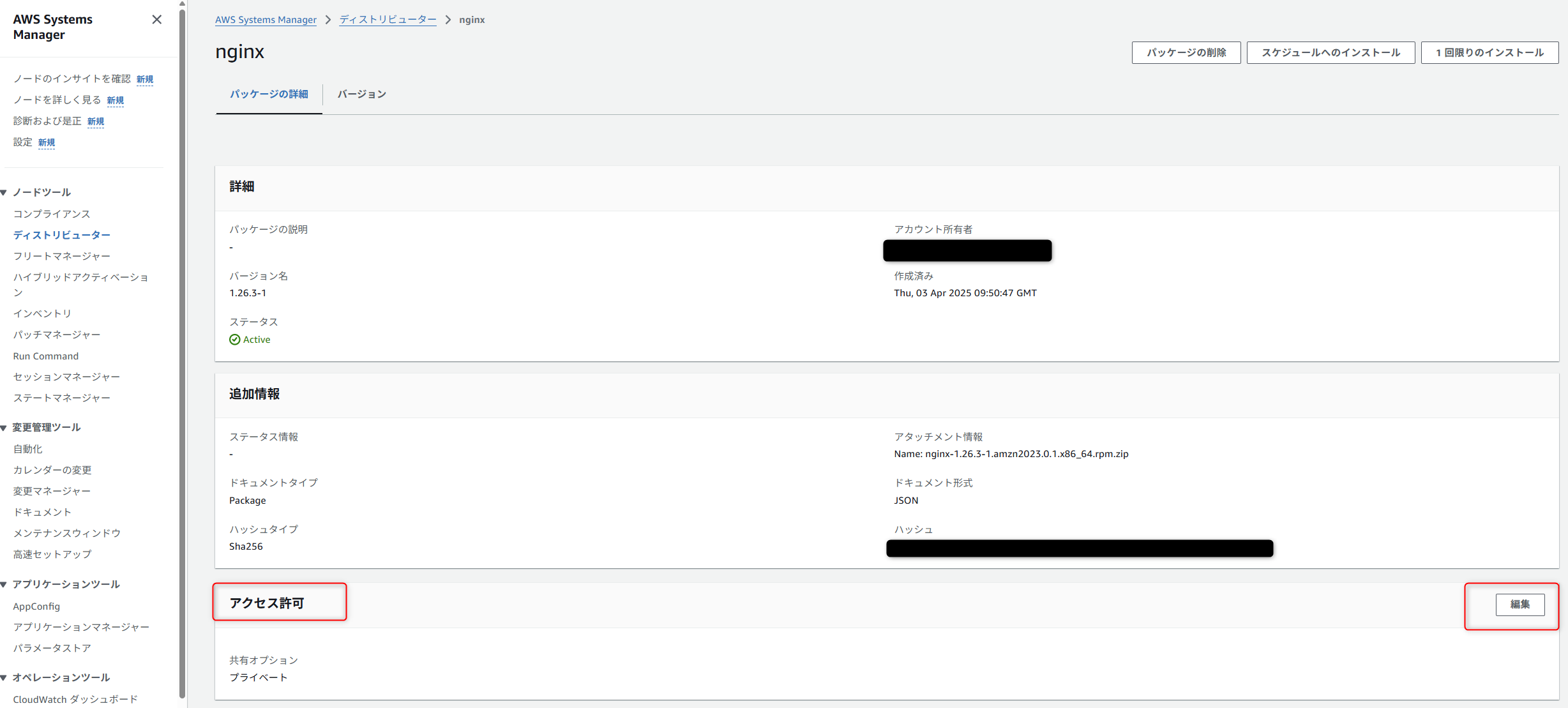Open セッションマネージャー from navigation
The width and height of the screenshot is (1568, 708).
[66, 377]
